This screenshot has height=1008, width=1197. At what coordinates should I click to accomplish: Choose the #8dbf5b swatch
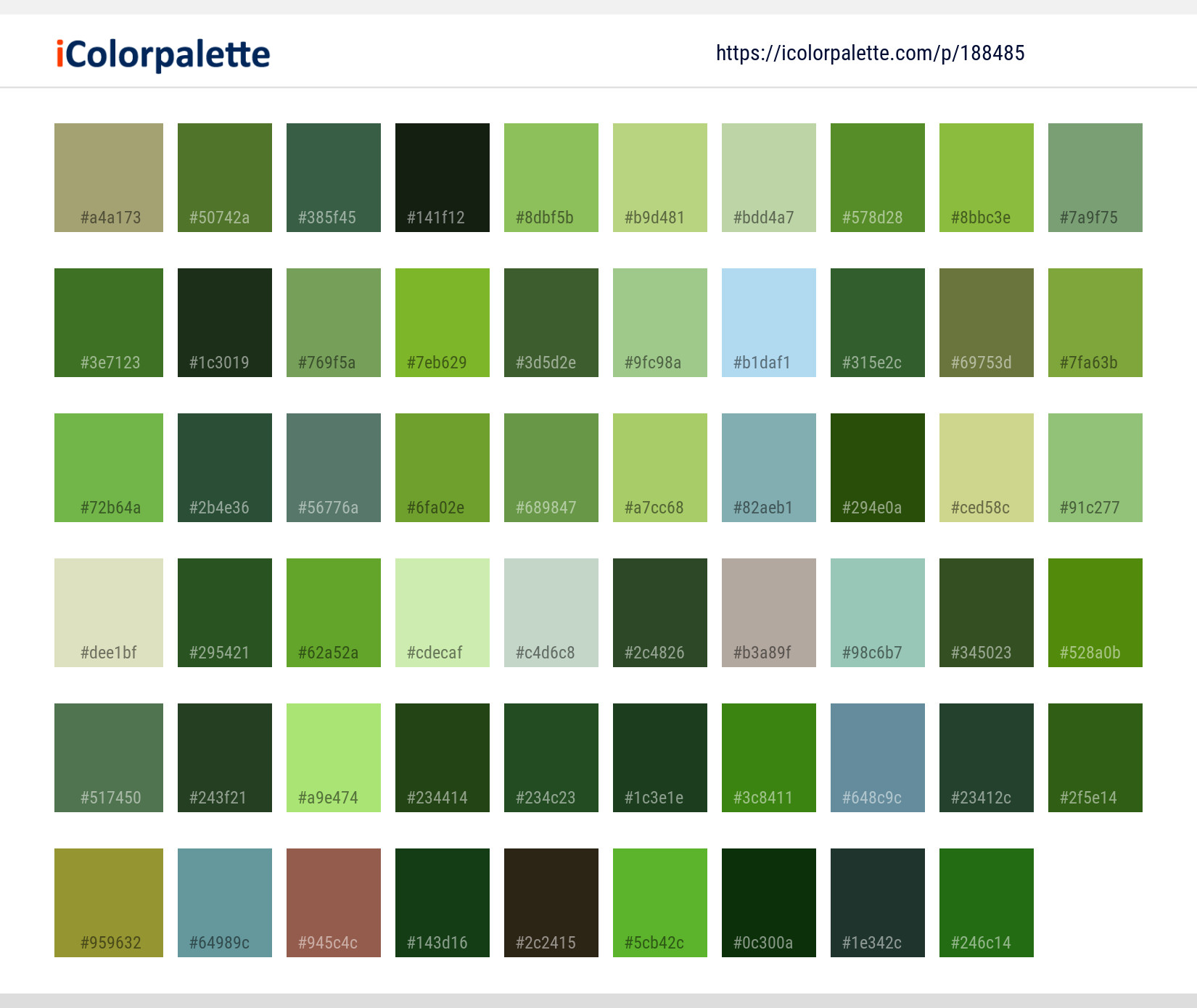551,178
